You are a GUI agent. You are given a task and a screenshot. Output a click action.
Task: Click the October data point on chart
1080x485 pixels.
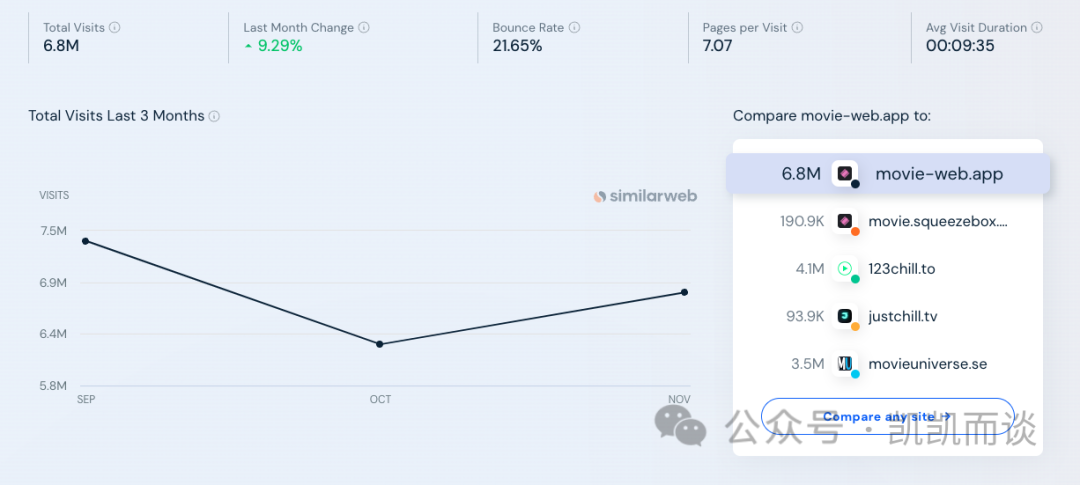(380, 344)
